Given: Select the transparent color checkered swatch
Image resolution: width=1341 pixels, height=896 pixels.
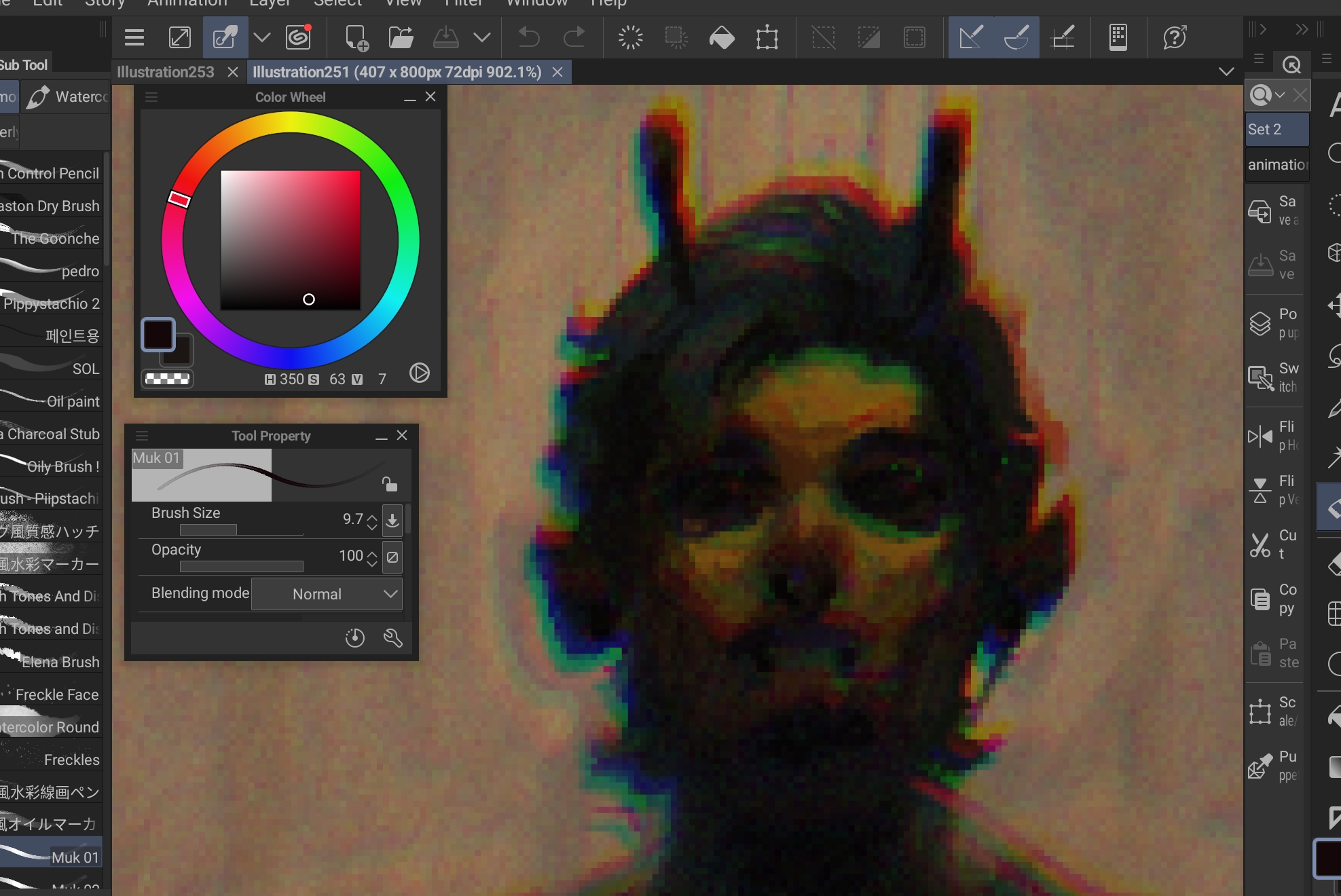Looking at the screenshot, I should [x=167, y=379].
